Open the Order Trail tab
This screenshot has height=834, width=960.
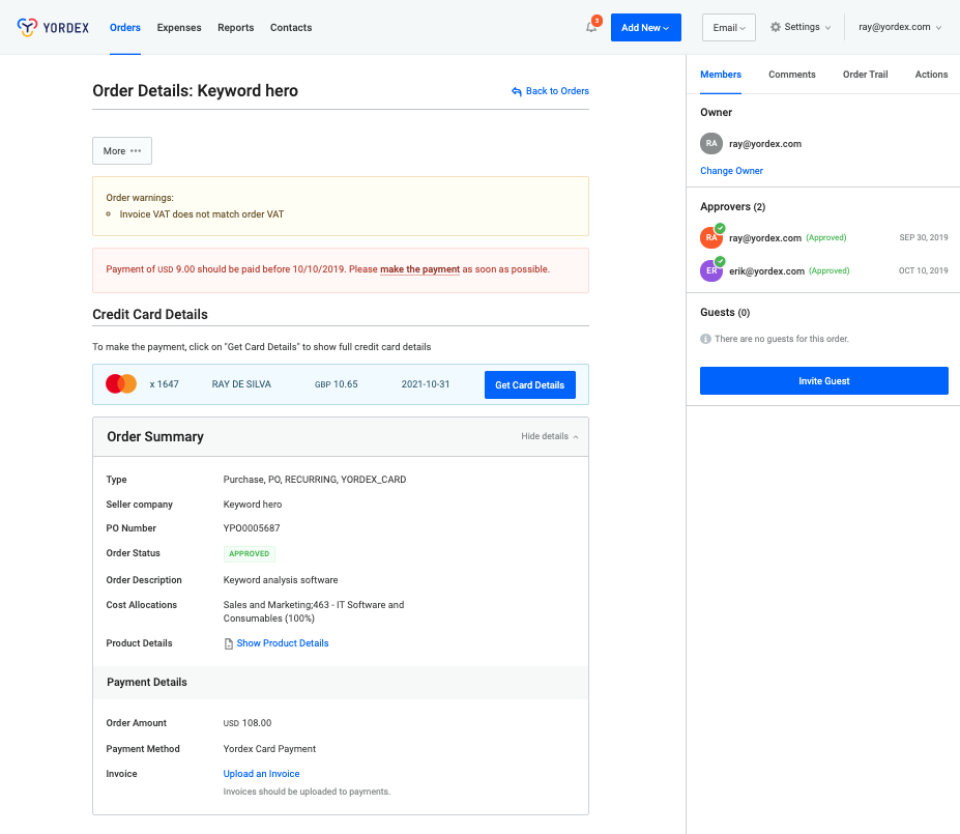[x=865, y=74]
